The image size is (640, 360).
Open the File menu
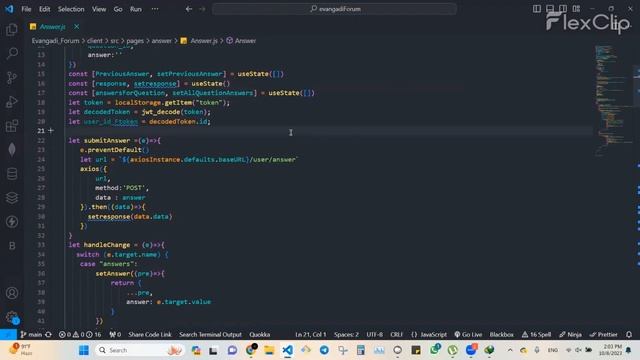tap(26, 9)
